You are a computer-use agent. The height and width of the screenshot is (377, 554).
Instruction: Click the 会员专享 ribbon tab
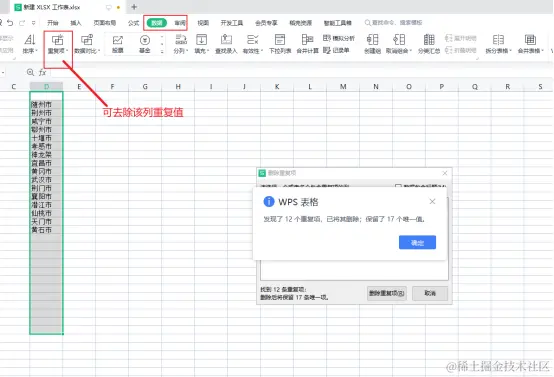pos(266,23)
